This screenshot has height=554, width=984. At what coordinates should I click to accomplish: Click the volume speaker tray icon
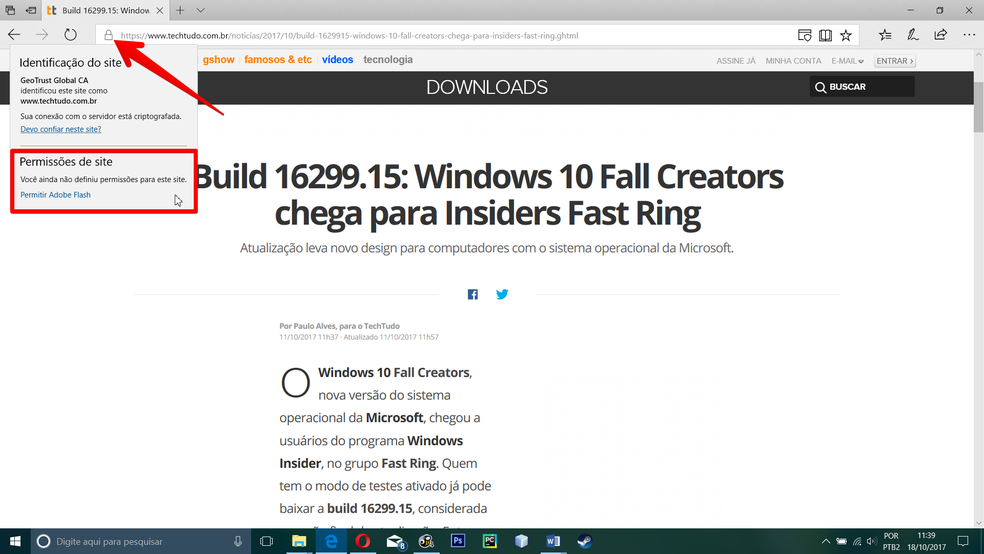(871, 541)
